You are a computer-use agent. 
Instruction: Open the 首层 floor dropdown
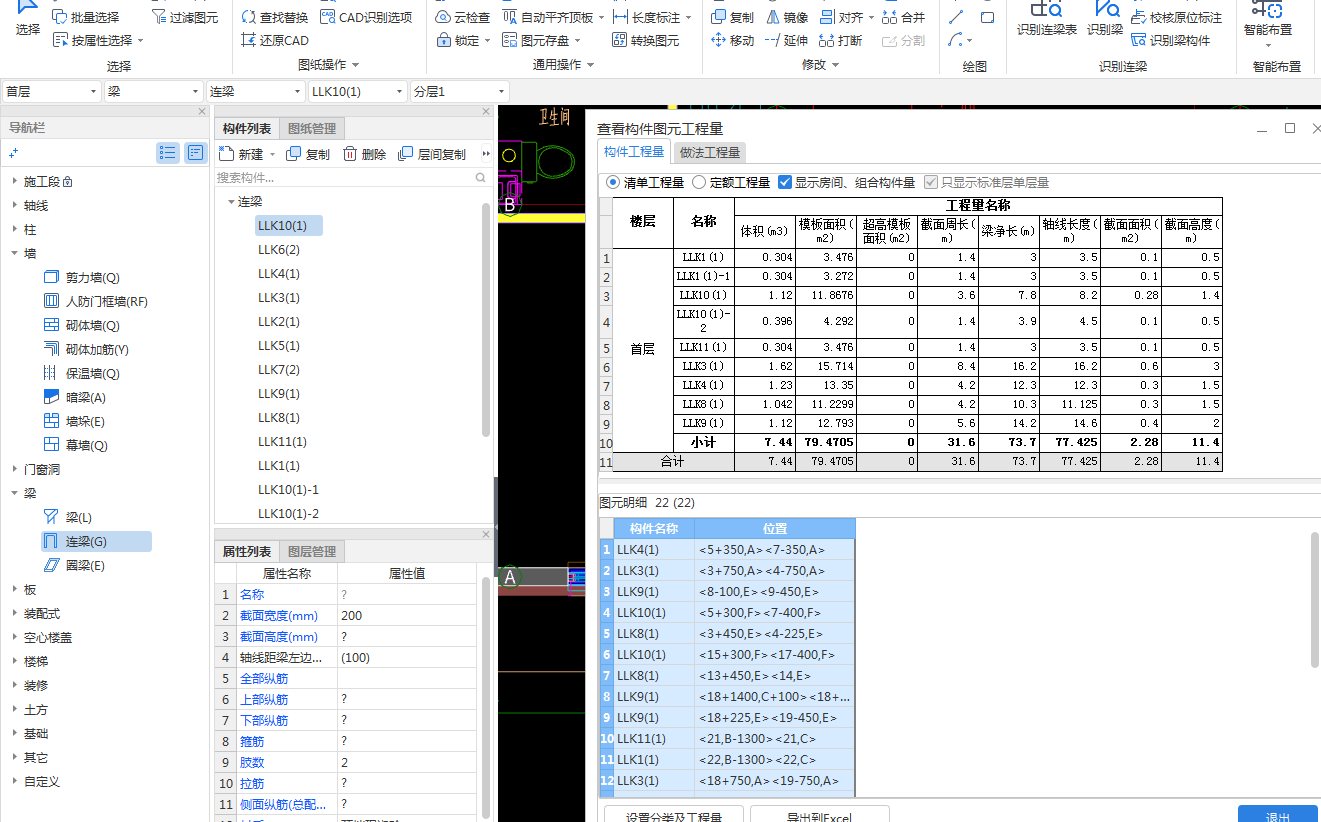50,91
